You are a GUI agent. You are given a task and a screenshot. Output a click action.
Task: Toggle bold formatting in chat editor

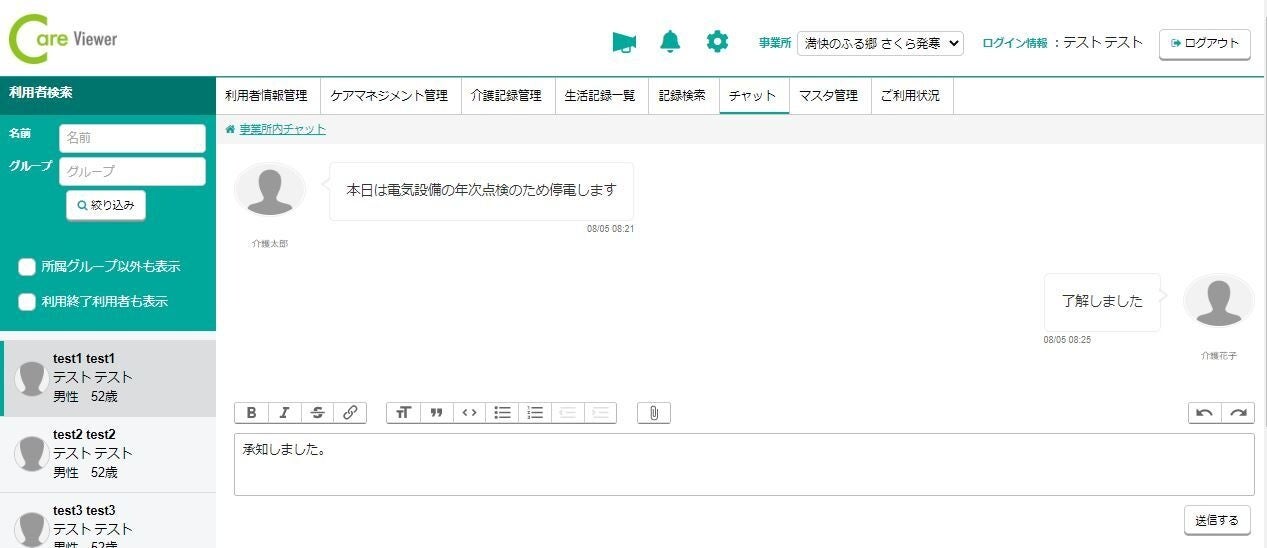click(x=251, y=413)
